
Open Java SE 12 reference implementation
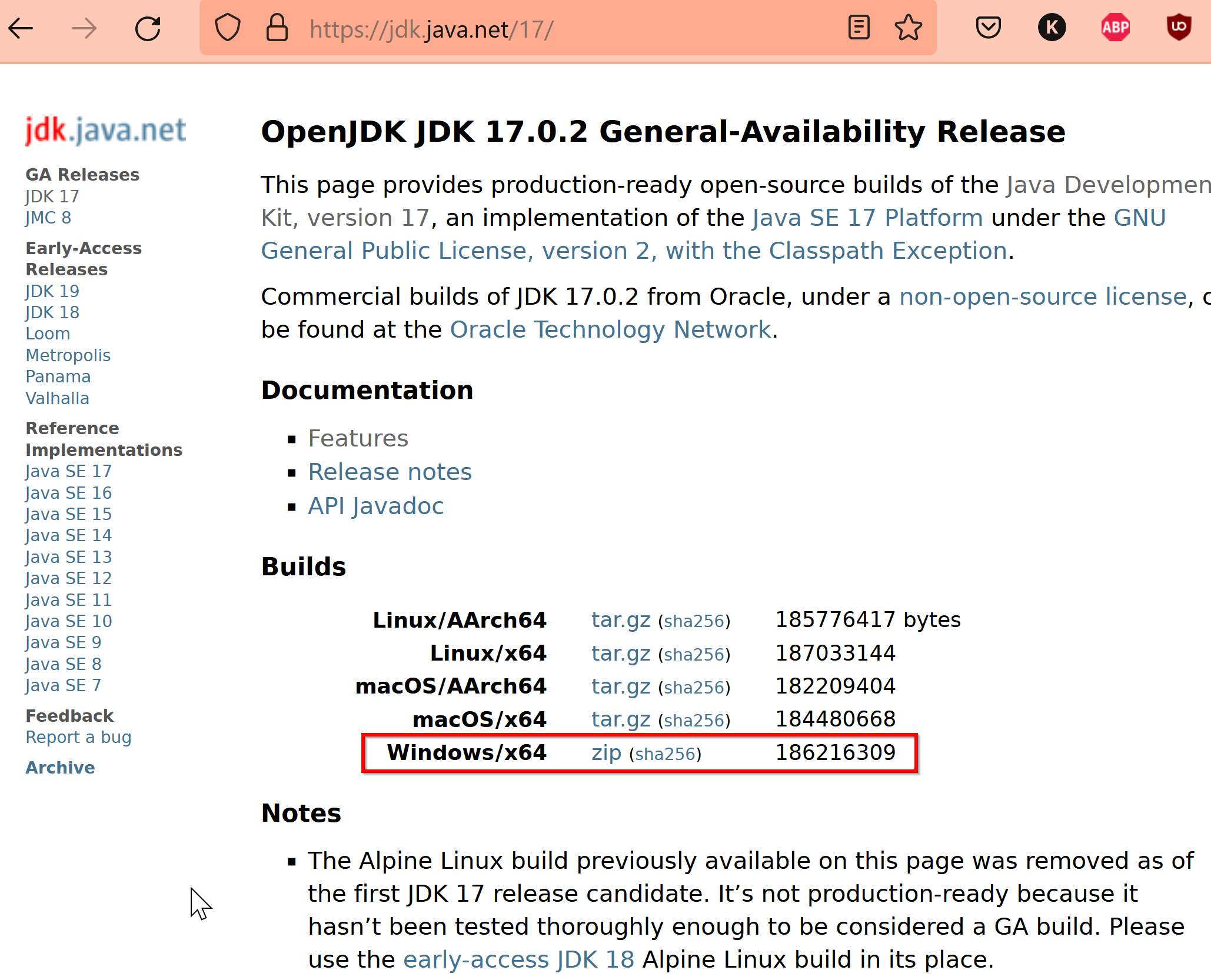(68, 578)
